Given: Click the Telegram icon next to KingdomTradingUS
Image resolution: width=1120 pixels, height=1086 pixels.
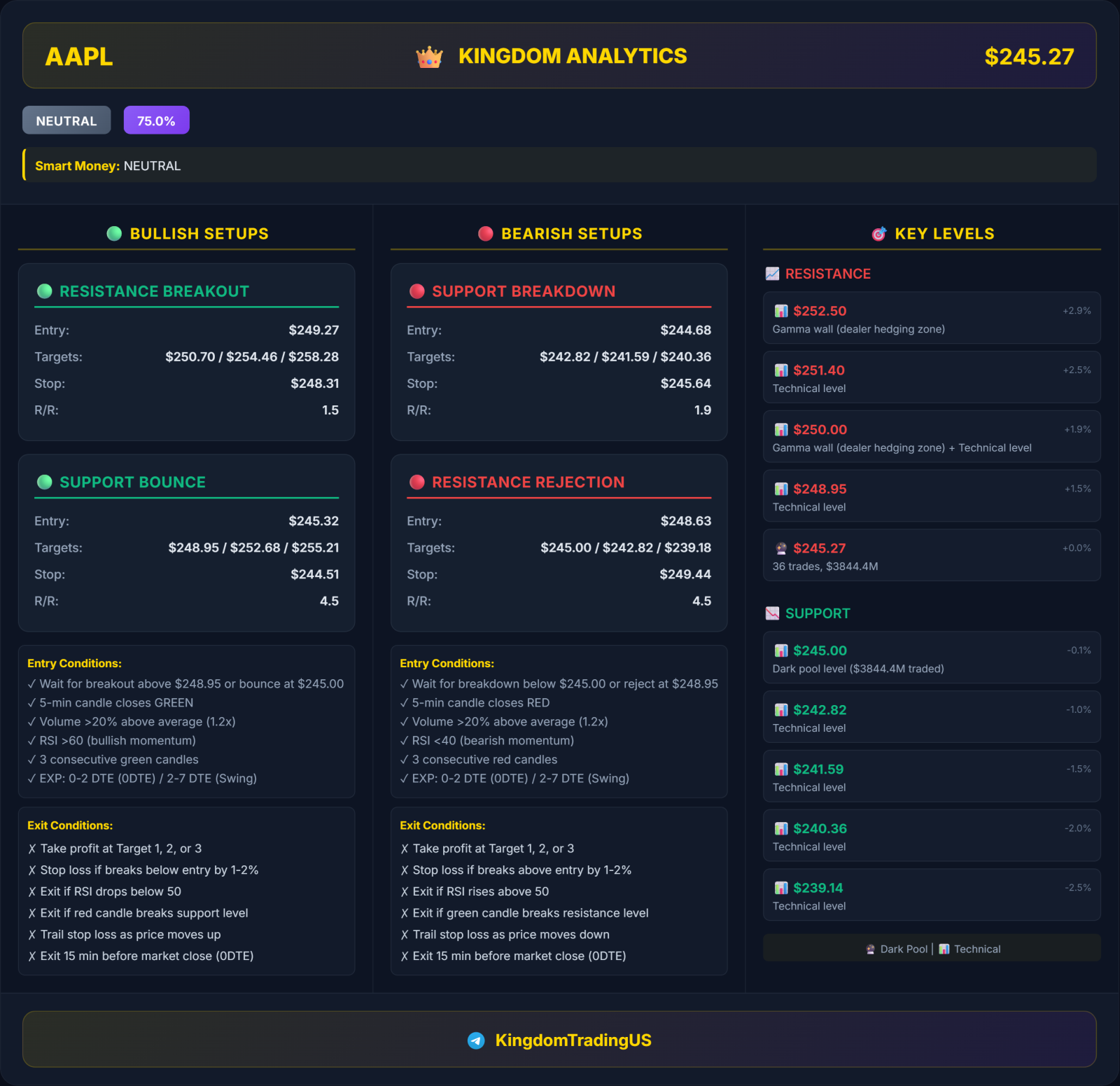Looking at the screenshot, I should click(476, 1040).
